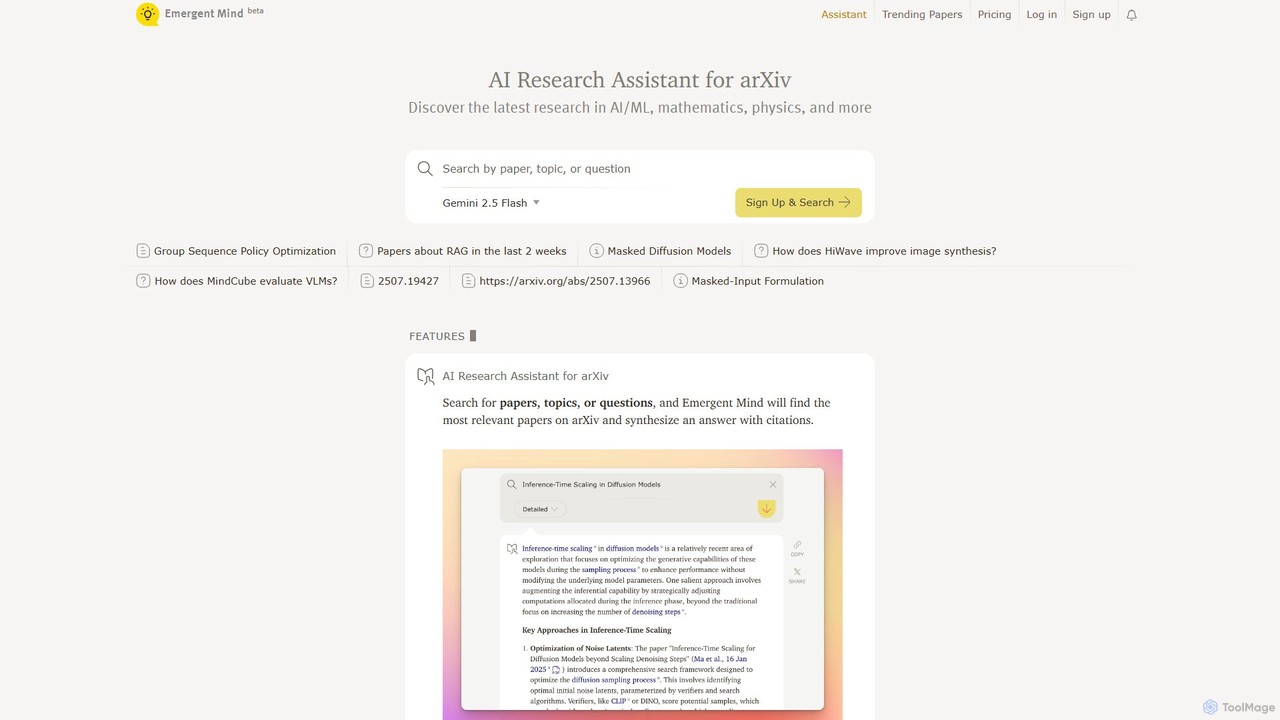Screen dimensions: 1280x720
Task: Click the info icon beside Masked-Input Formulation
Action: click(x=680, y=281)
